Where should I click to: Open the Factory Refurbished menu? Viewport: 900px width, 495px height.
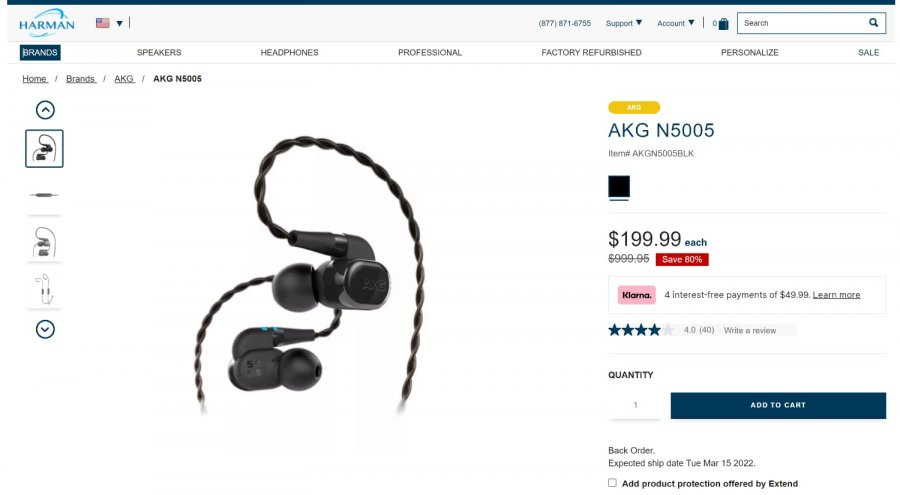(x=591, y=52)
